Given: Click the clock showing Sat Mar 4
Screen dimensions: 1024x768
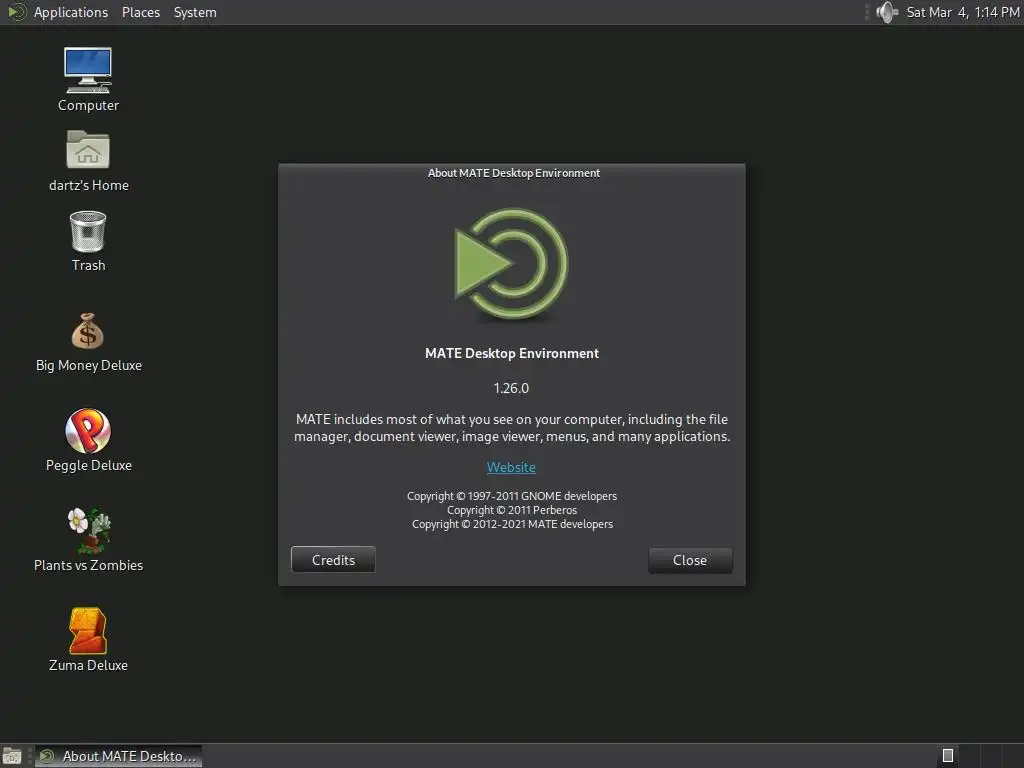Looking at the screenshot, I should [x=963, y=12].
